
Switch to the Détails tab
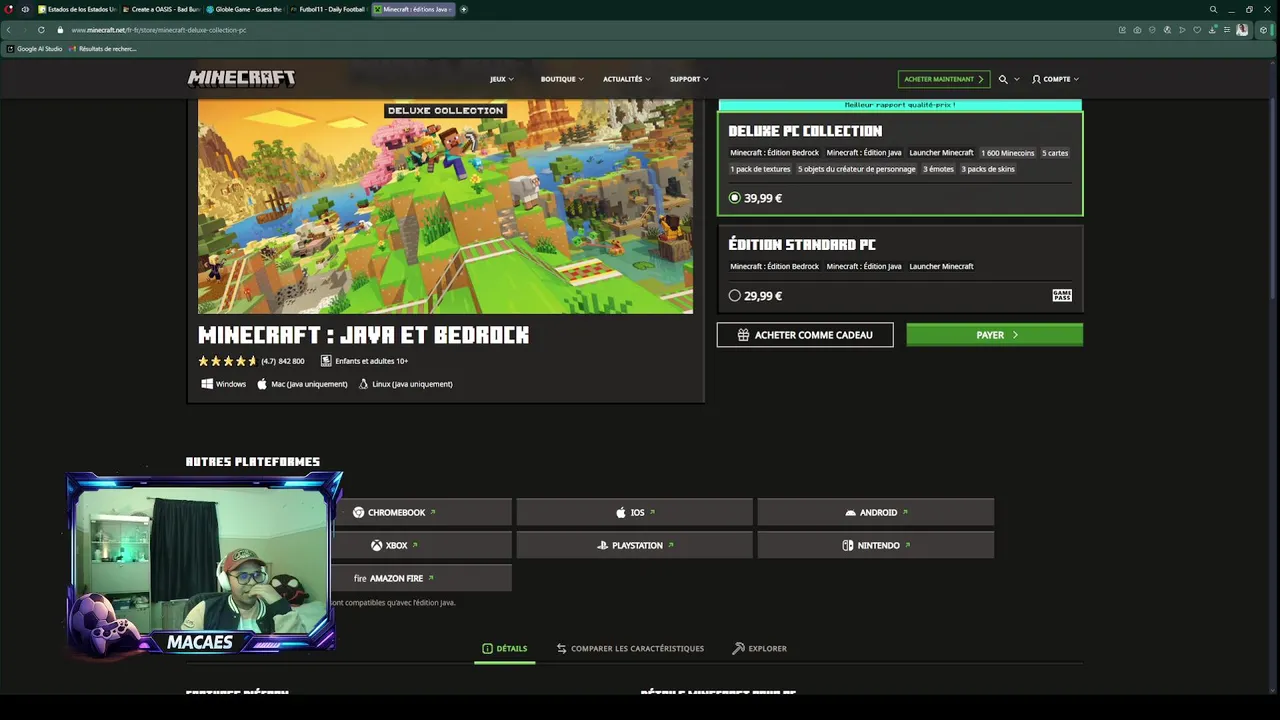pyautogui.click(x=505, y=649)
